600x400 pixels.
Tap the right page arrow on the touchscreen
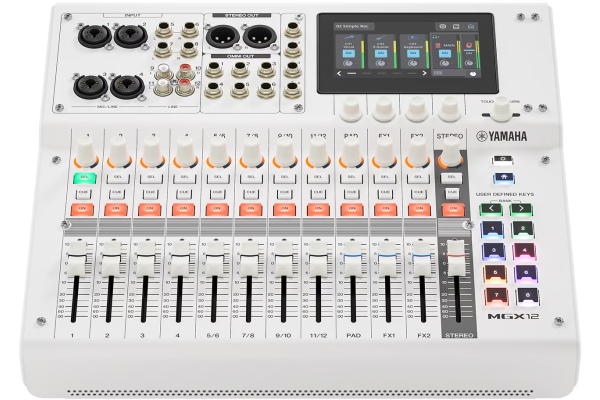click(x=425, y=74)
